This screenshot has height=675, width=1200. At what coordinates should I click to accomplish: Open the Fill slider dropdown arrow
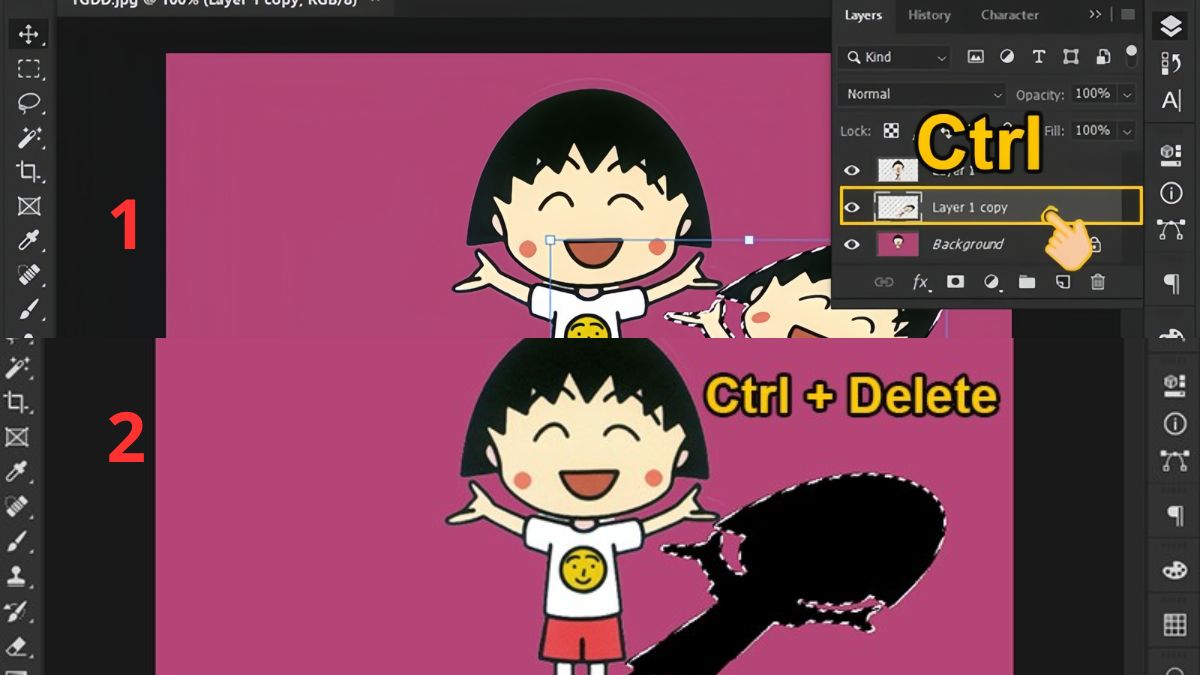point(1127,131)
